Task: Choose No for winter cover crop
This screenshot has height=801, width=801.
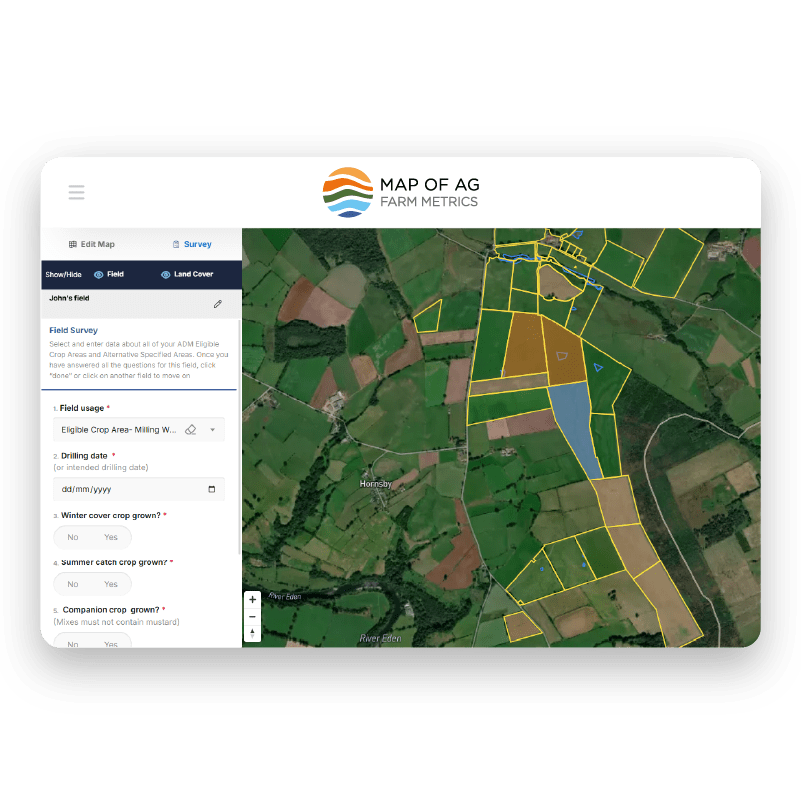Action: 73,537
